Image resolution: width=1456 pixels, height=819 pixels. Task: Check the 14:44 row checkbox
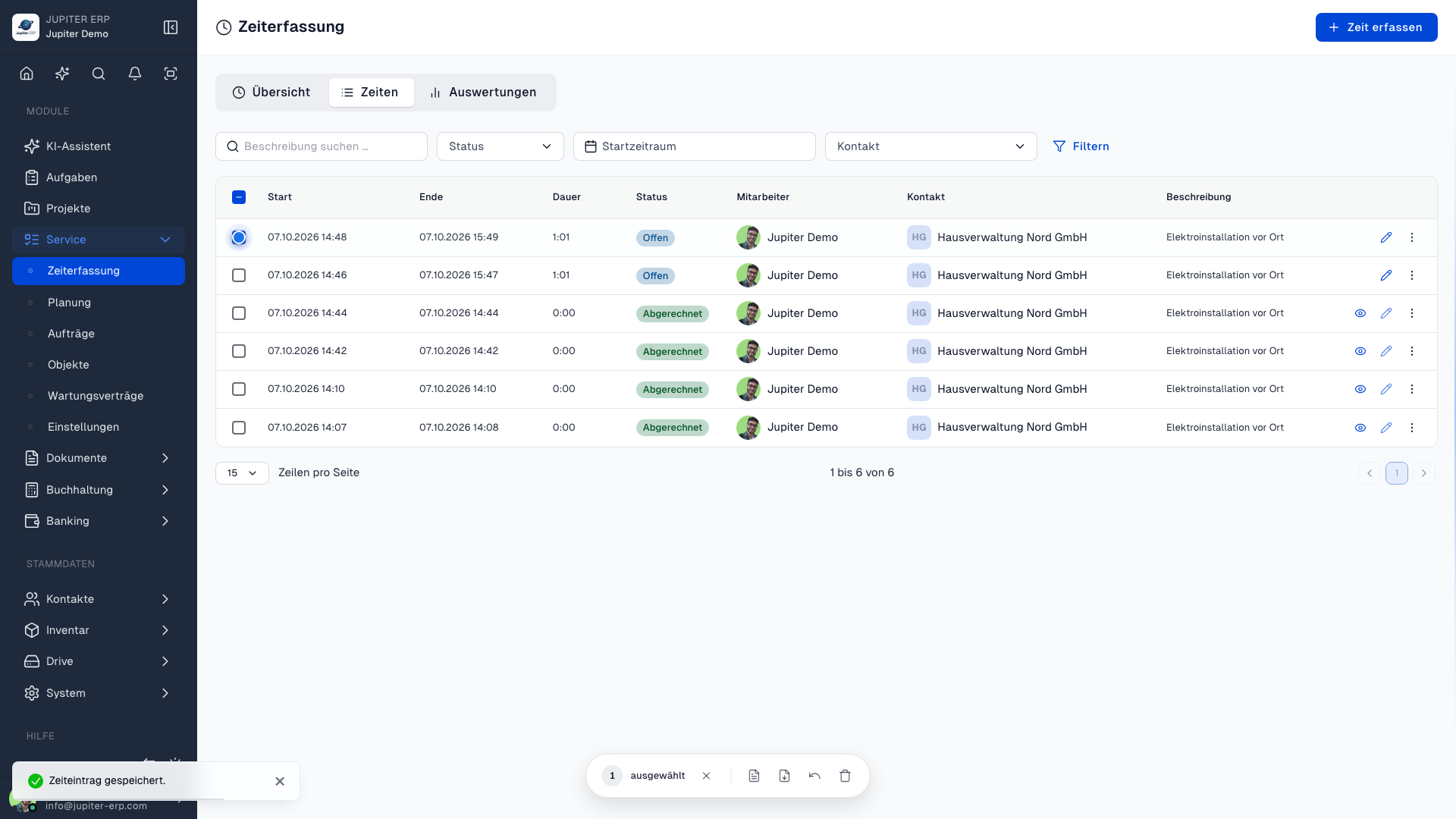point(239,313)
